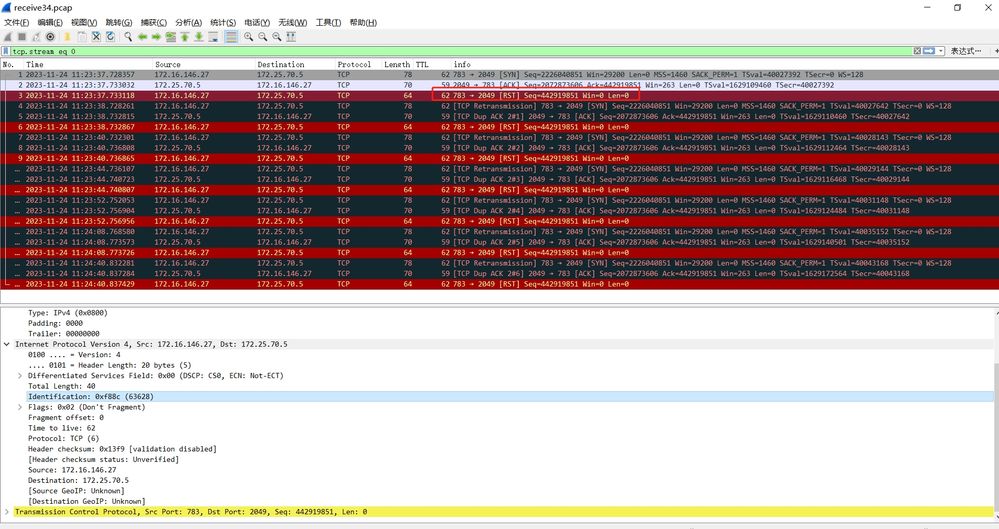Open the 统计(S) menu
Screen dimensions: 999x529
coord(223,22)
